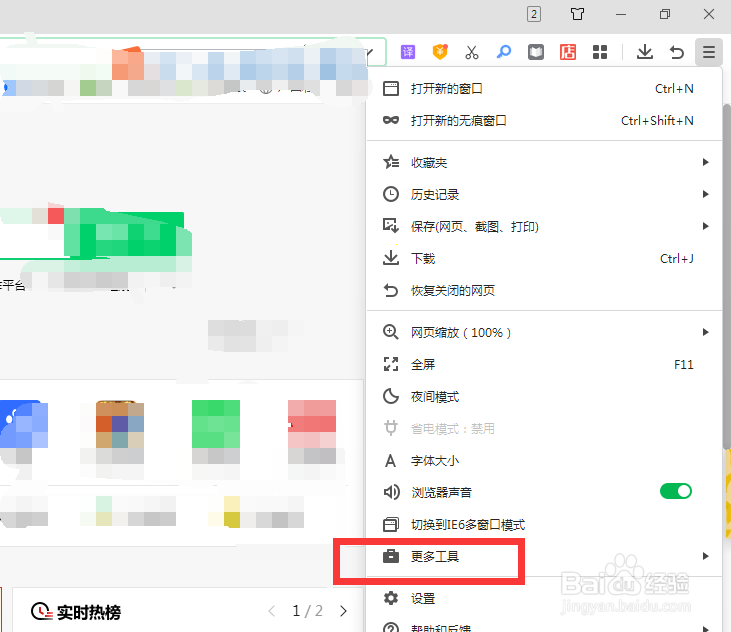Click the browser address bar
Image resolution: width=731 pixels, height=632 pixels.
193,52
